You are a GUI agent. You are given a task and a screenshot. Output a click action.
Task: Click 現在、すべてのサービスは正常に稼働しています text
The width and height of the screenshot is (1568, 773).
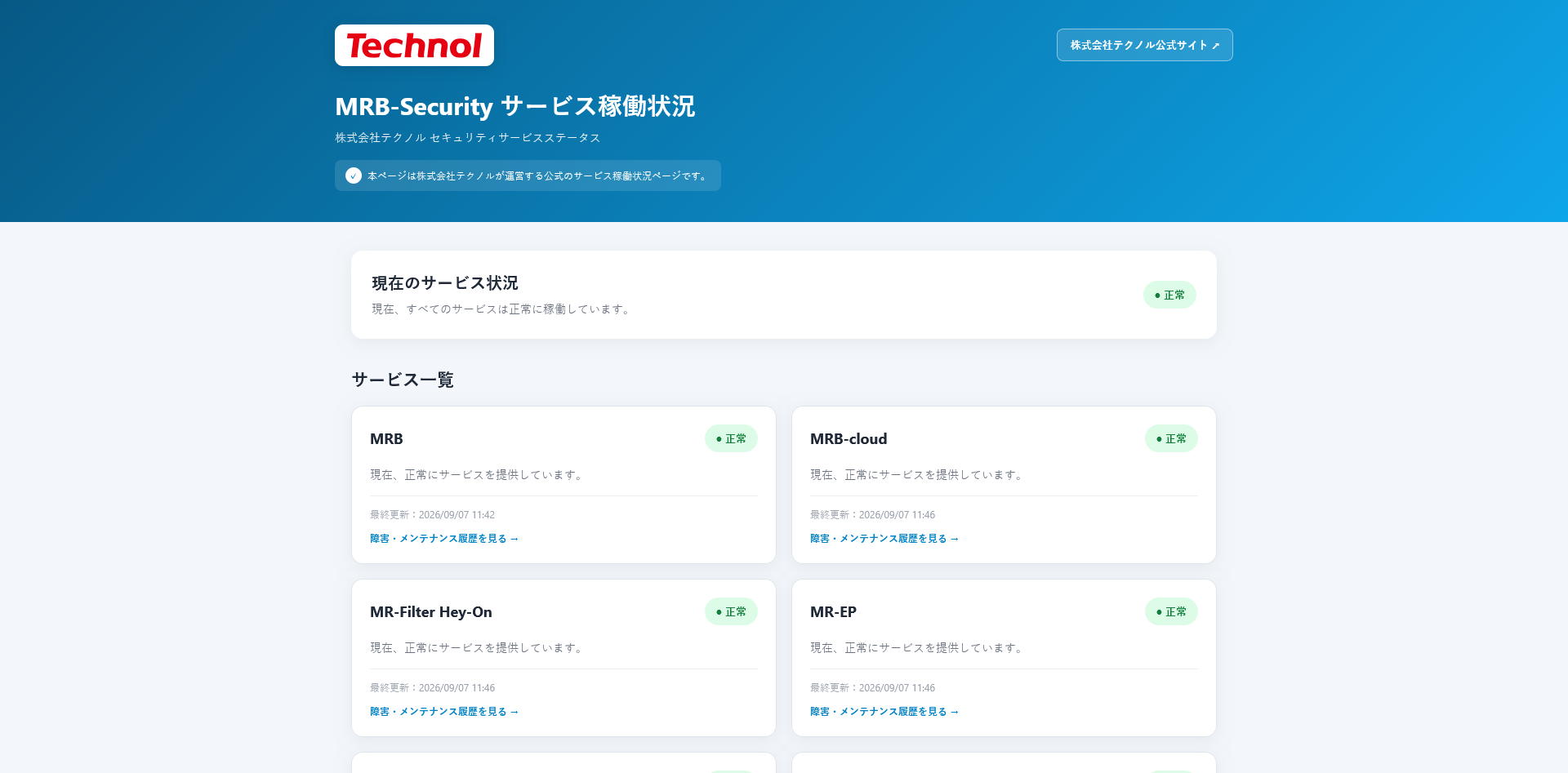[x=502, y=309]
